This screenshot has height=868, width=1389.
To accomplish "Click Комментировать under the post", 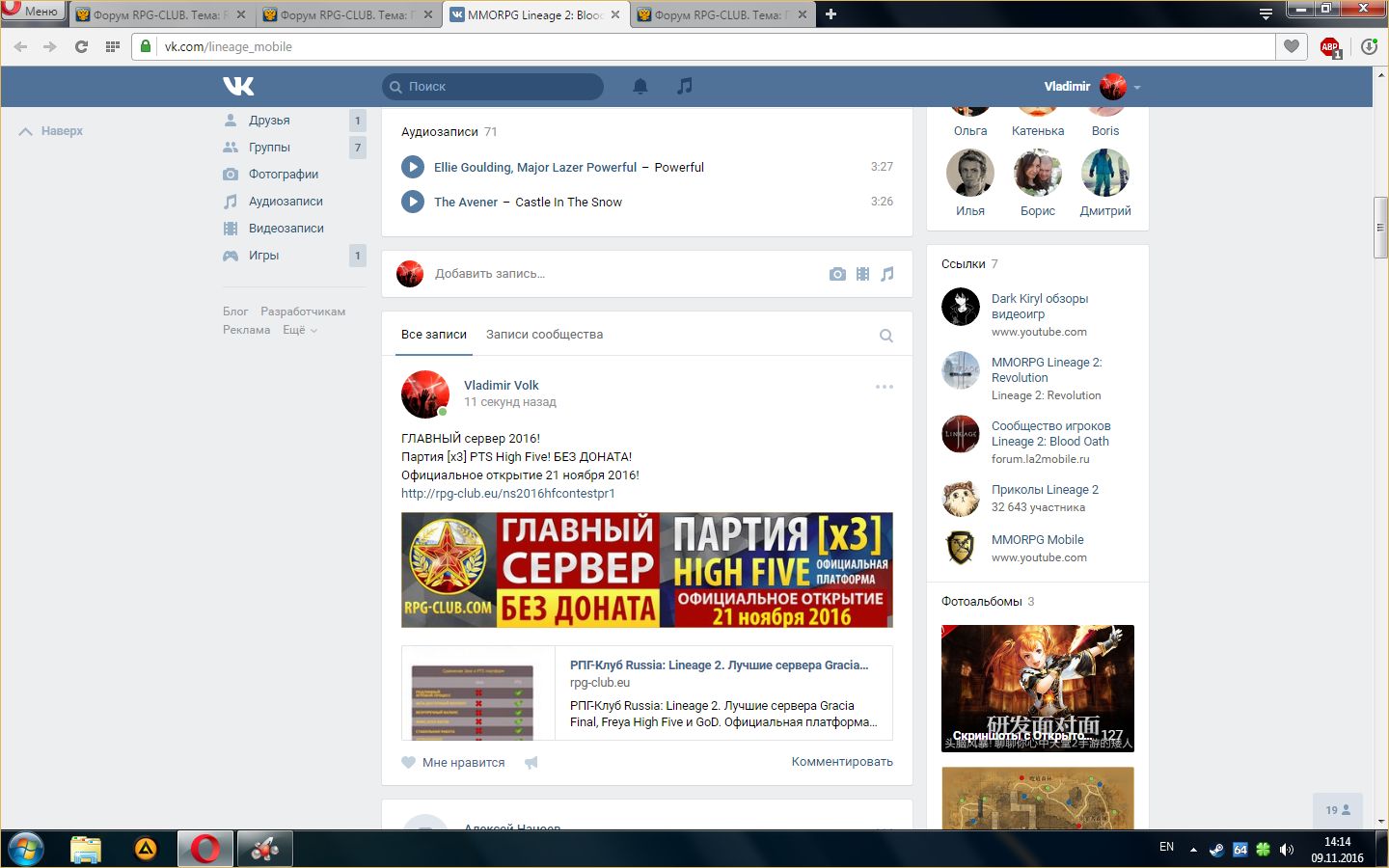I will pos(841,762).
